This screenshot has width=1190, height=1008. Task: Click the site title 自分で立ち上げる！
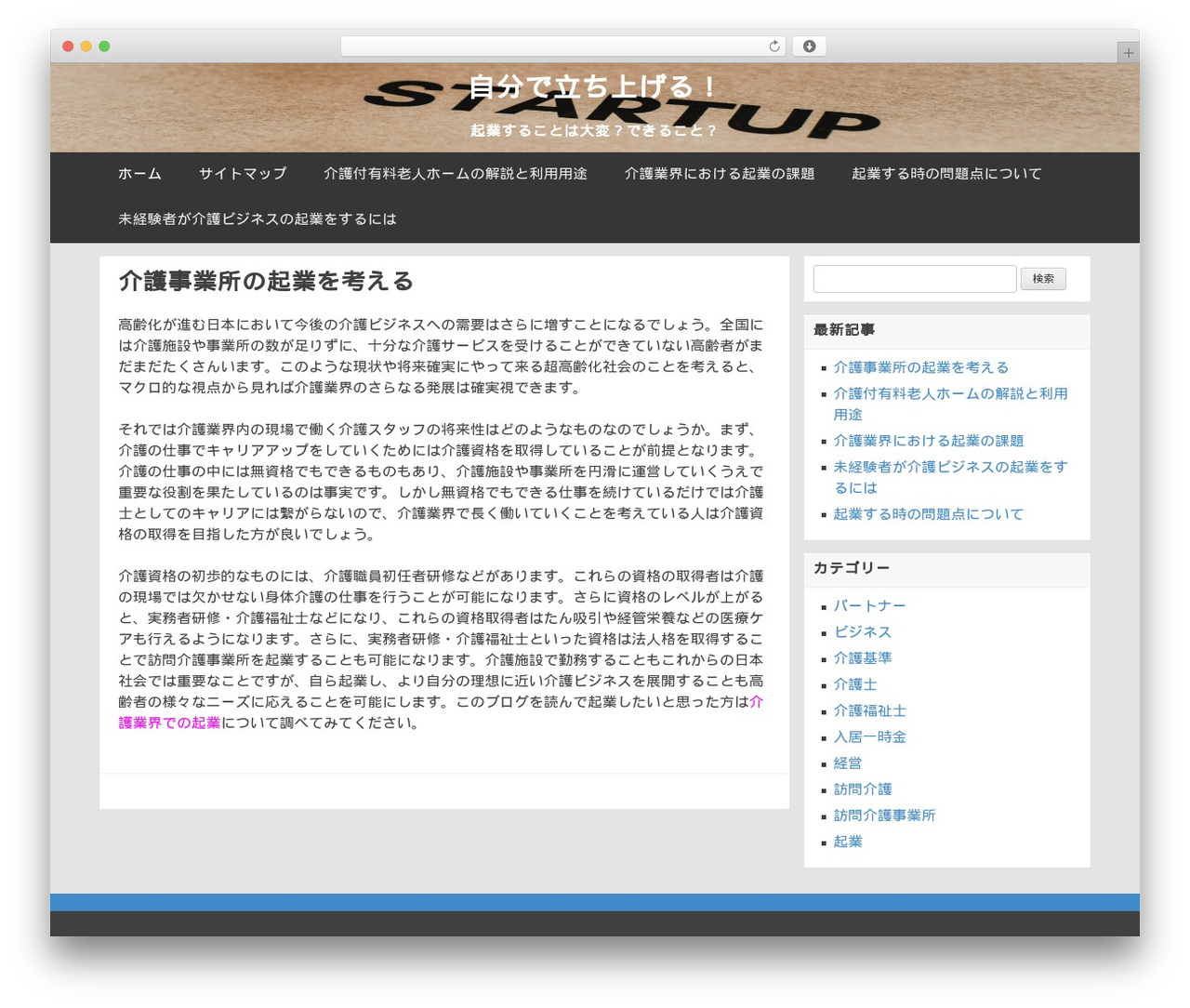coord(594,86)
